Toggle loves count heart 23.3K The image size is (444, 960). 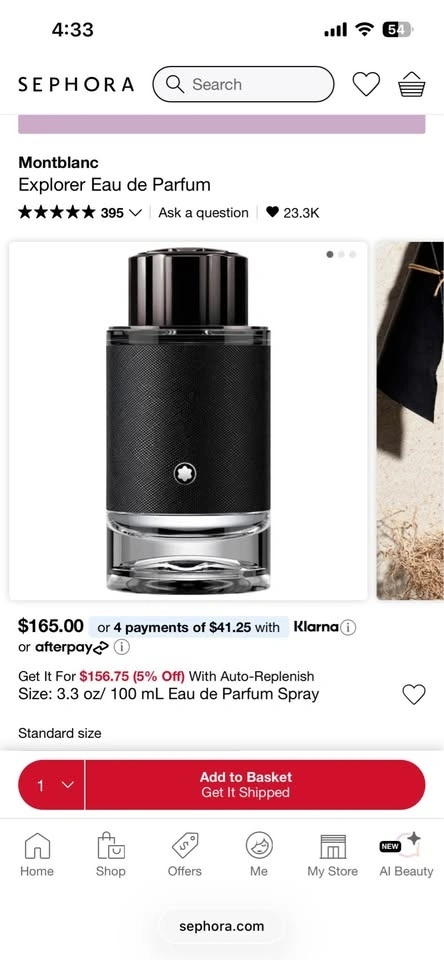pos(273,212)
